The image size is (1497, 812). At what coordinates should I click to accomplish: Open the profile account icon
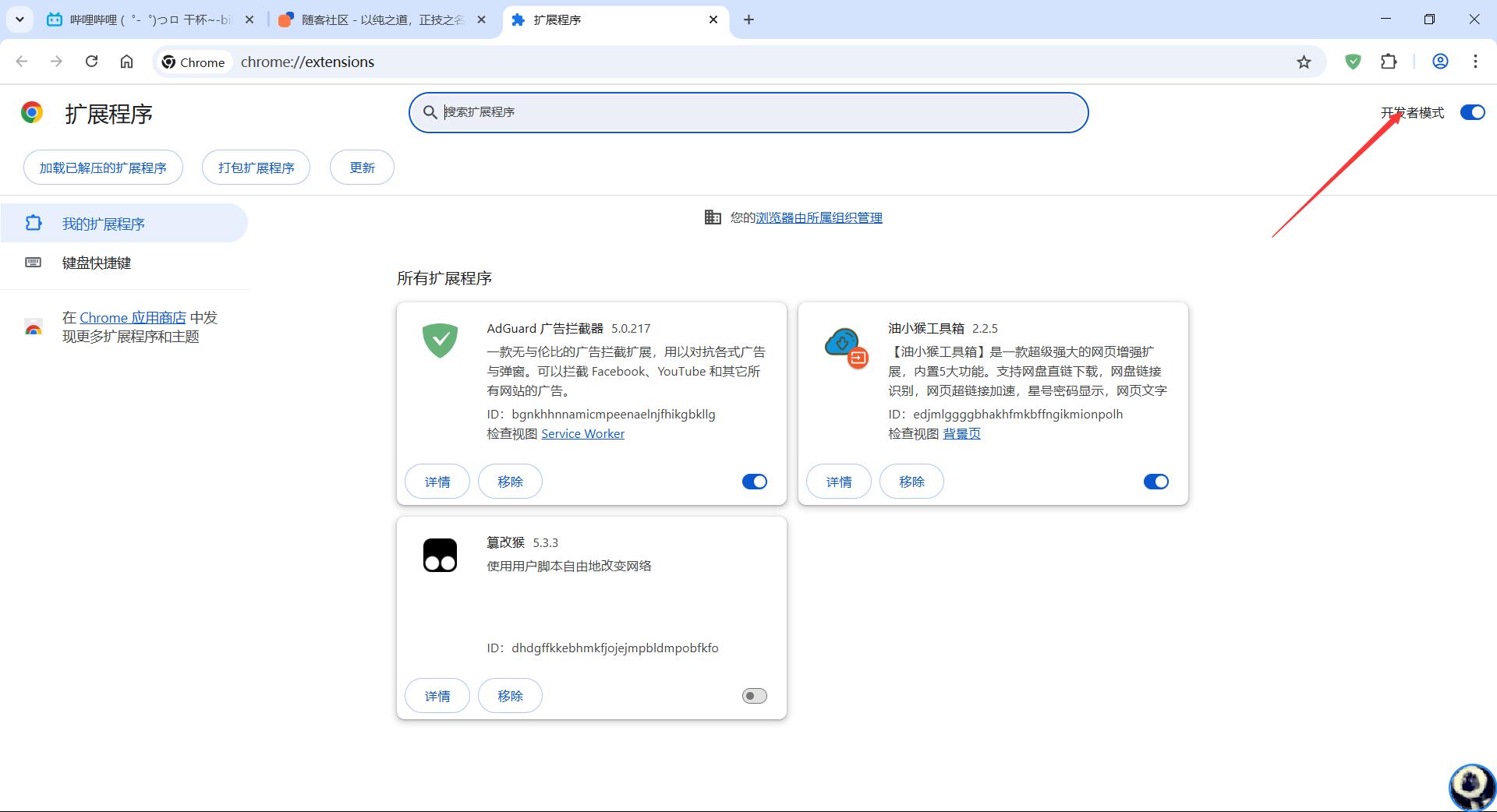[1440, 62]
